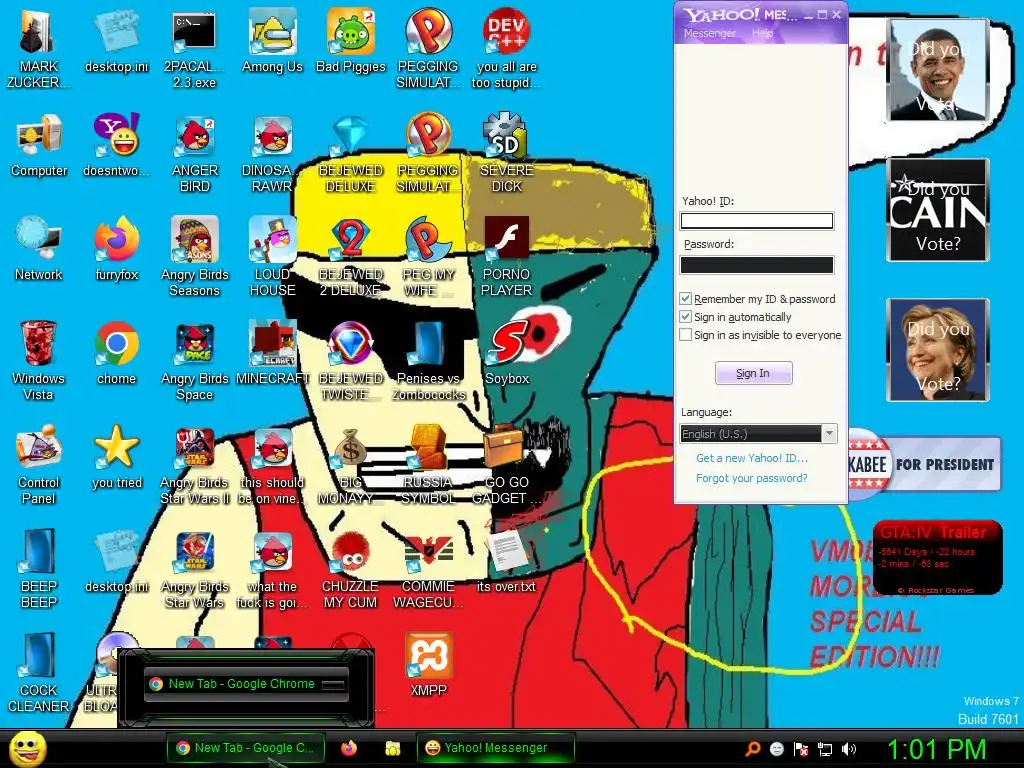The image size is (1024, 768).
Task: Open the Action Center flag tray icon
Action: (x=801, y=749)
